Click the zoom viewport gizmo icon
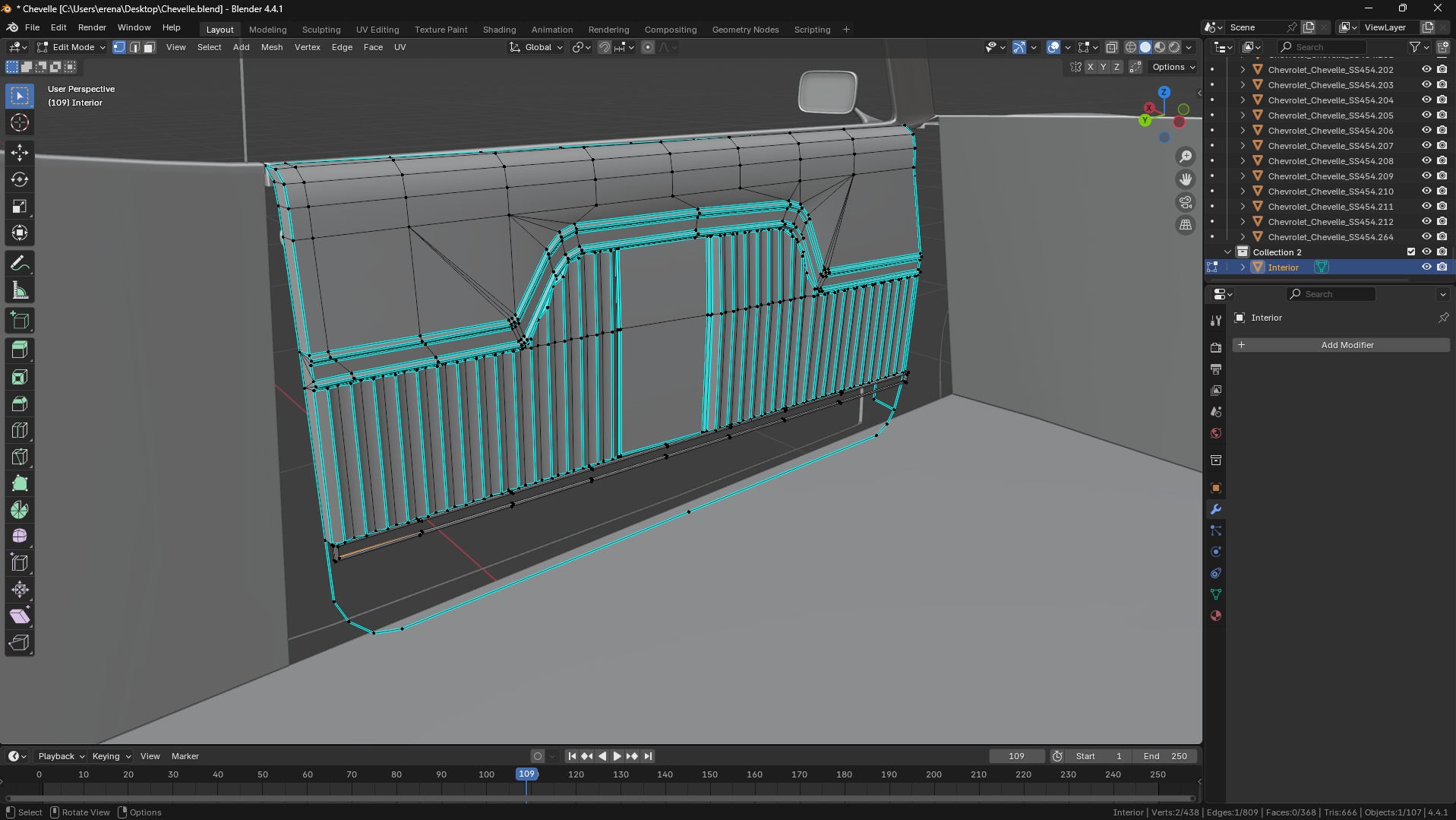Viewport: 1456px width, 820px height. [x=1186, y=157]
